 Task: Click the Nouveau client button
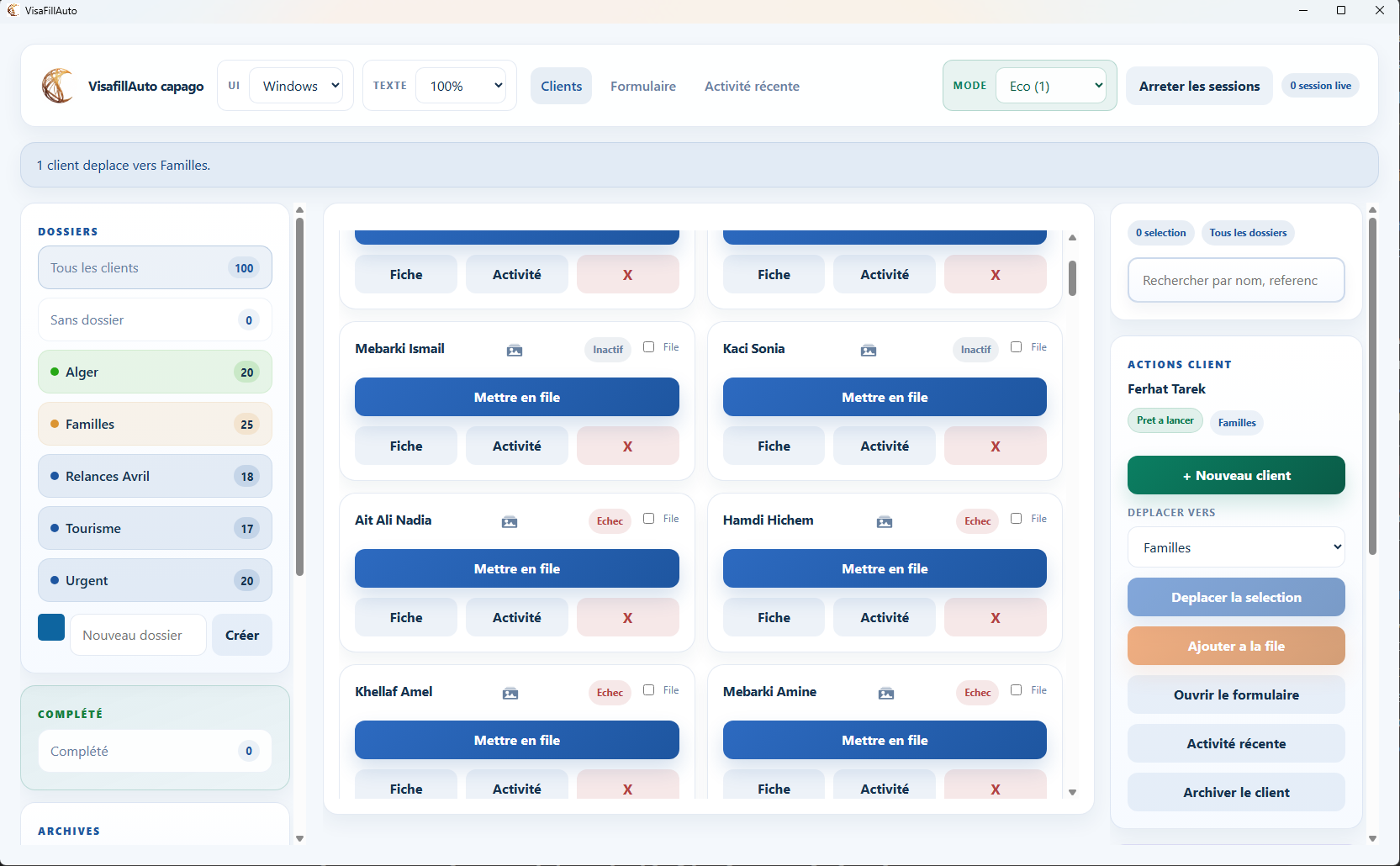click(x=1235, y=475)
